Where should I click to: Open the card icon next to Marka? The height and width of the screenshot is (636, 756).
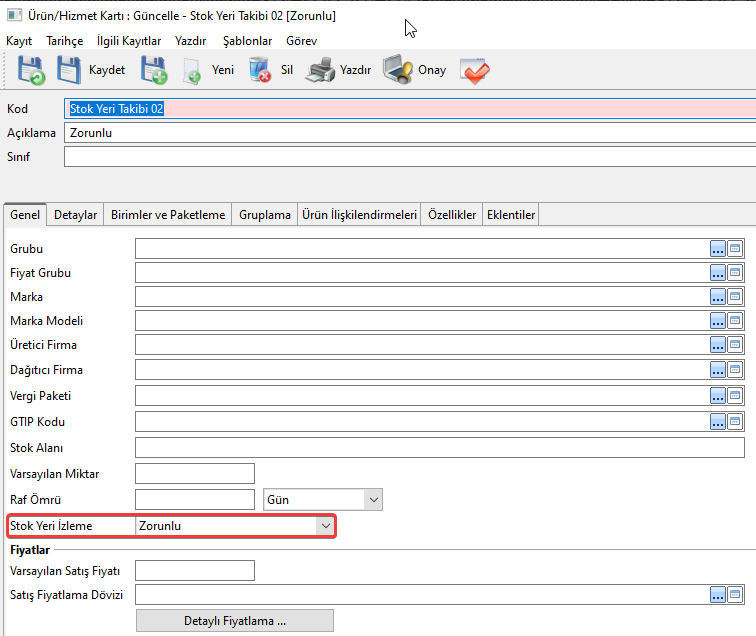tap(735, 297)
